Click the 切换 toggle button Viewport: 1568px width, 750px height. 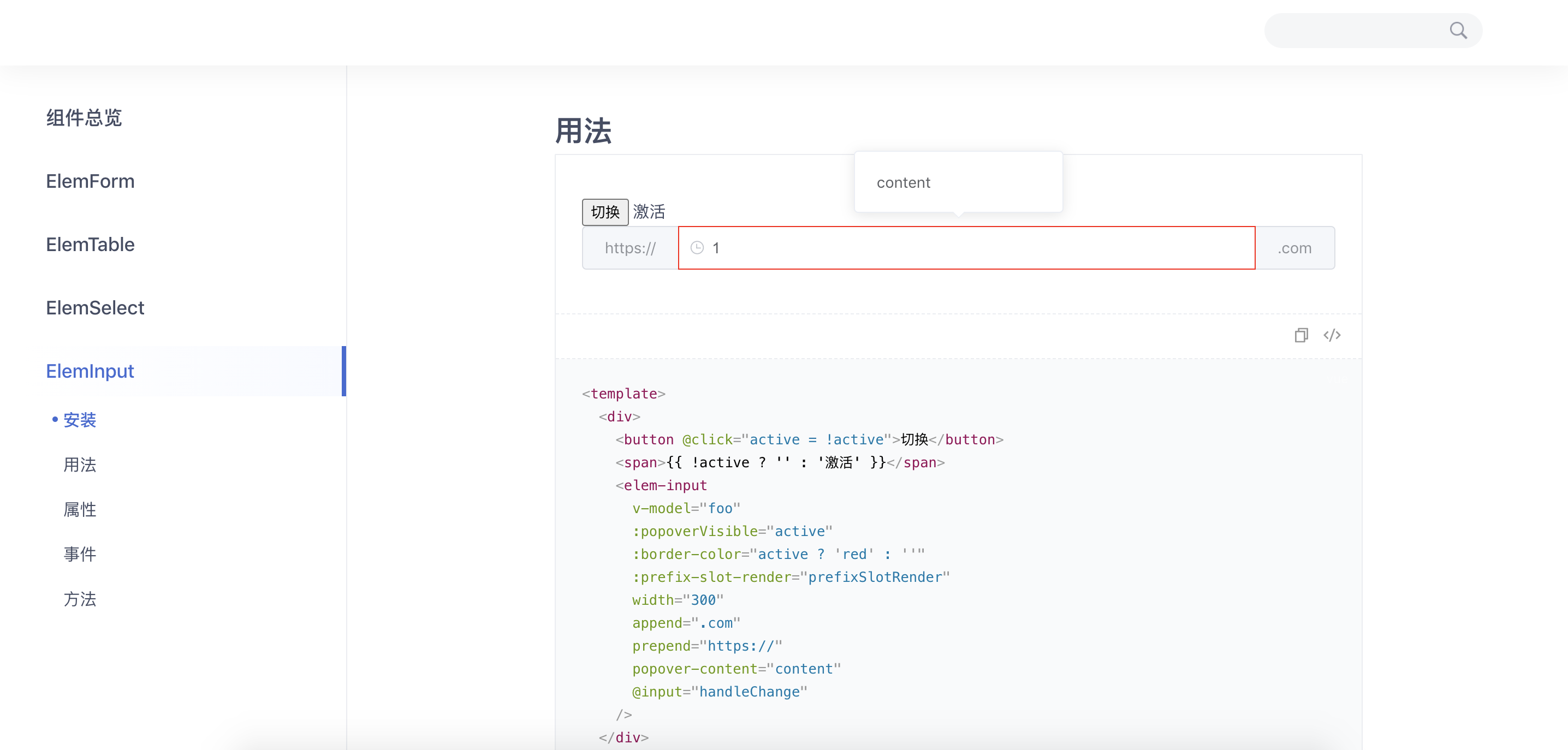click(605, 212)
